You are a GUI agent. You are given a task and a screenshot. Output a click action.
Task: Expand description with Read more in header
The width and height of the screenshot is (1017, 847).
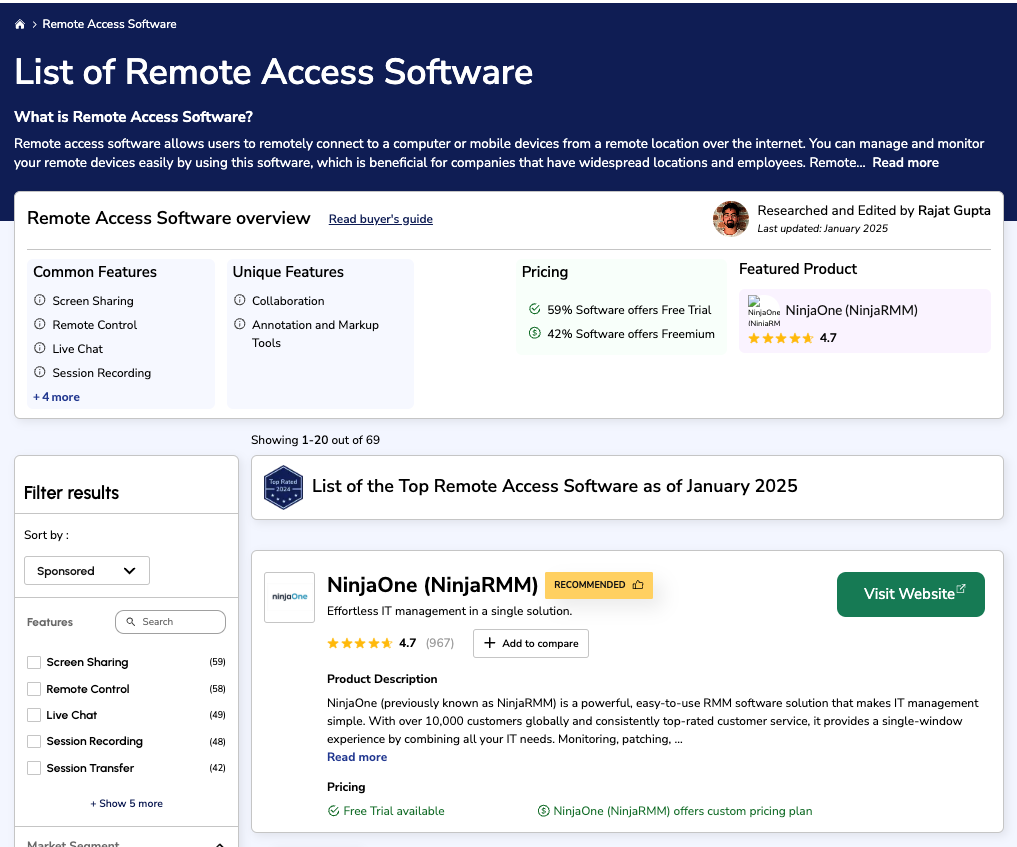coord(905,163)
